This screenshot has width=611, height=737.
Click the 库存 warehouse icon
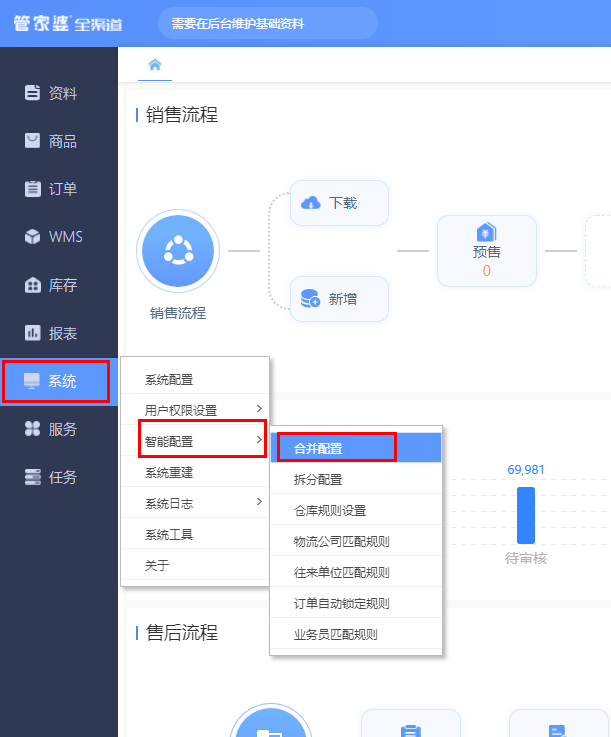32,285
